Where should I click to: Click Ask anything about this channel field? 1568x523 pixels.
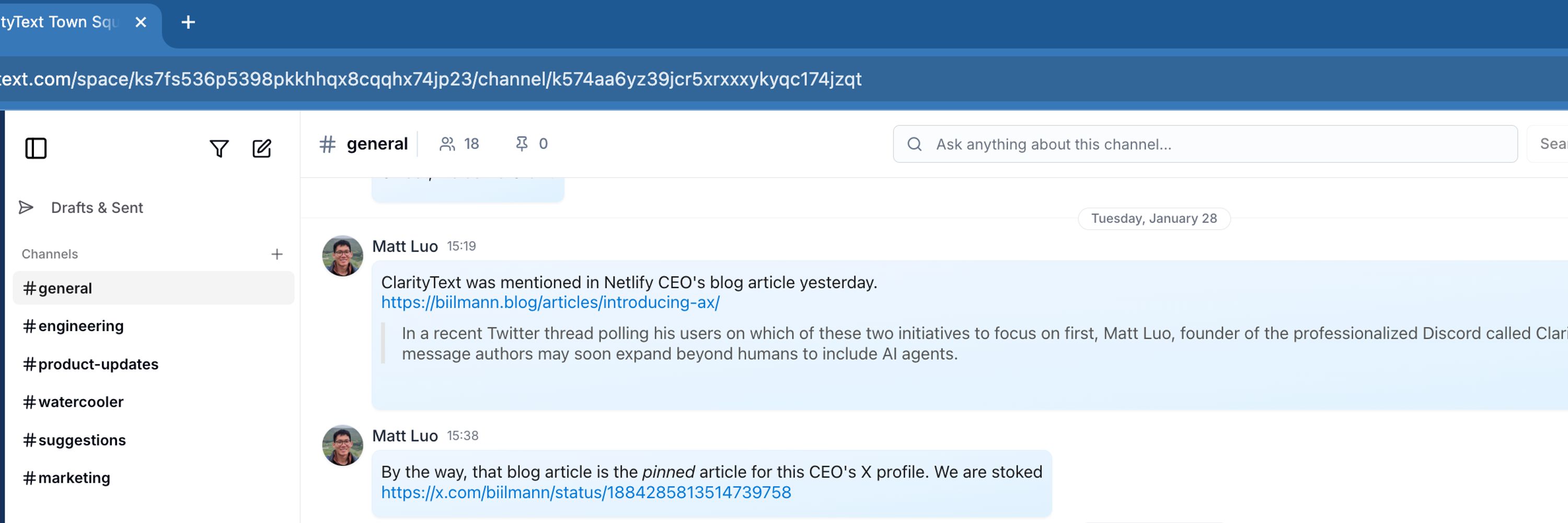click(x=1205, y=144)
